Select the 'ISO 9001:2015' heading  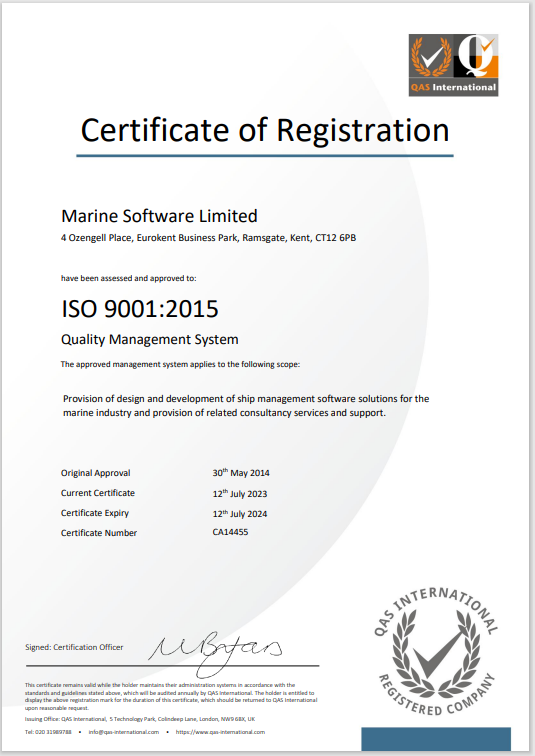click(140, 309)
